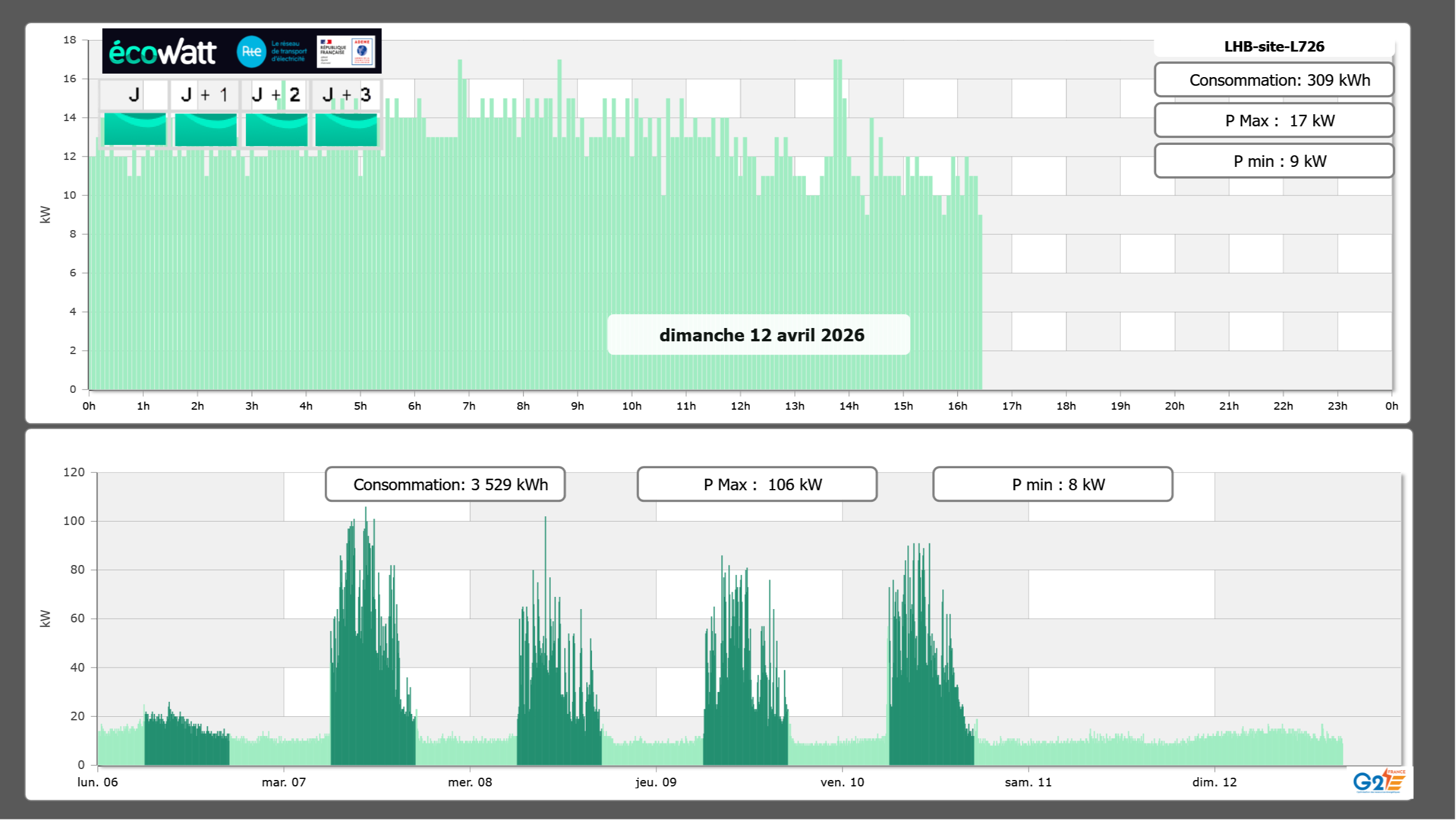Click the daily P Max: 17 kW box
Image resolution: width=1456 pixels, height=820 pixels.
1273,121
